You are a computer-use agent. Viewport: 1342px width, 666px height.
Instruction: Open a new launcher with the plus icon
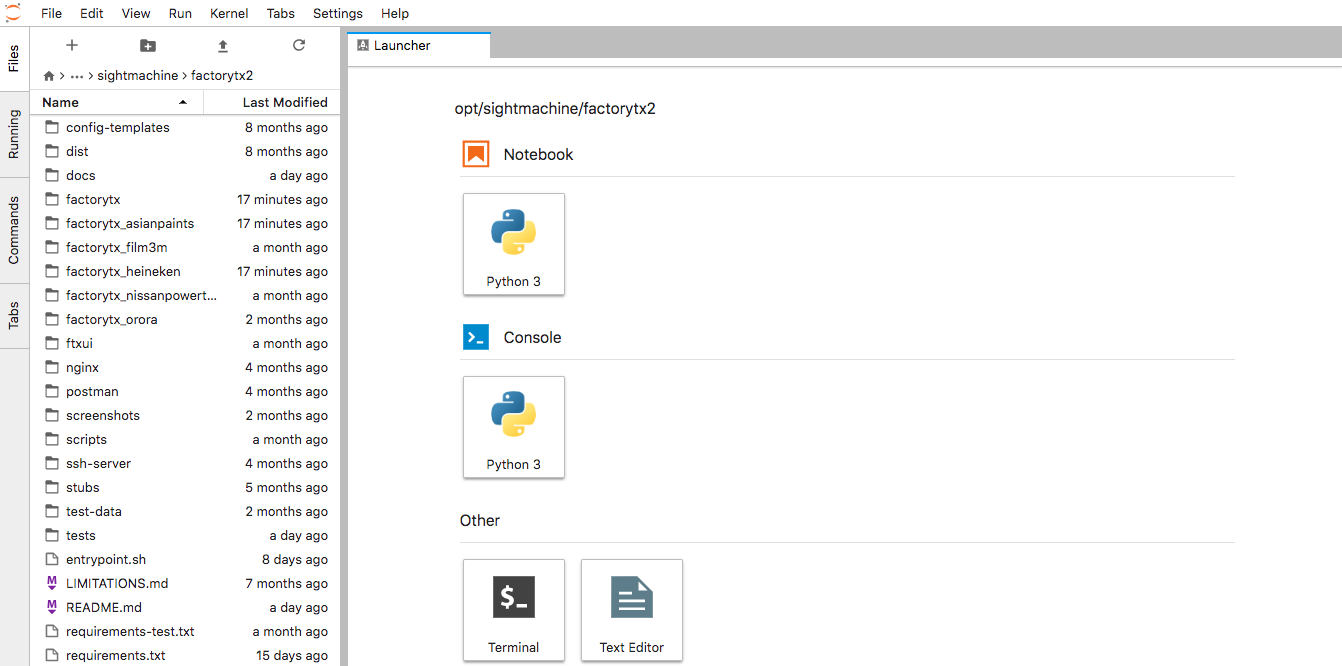[71, 45]
